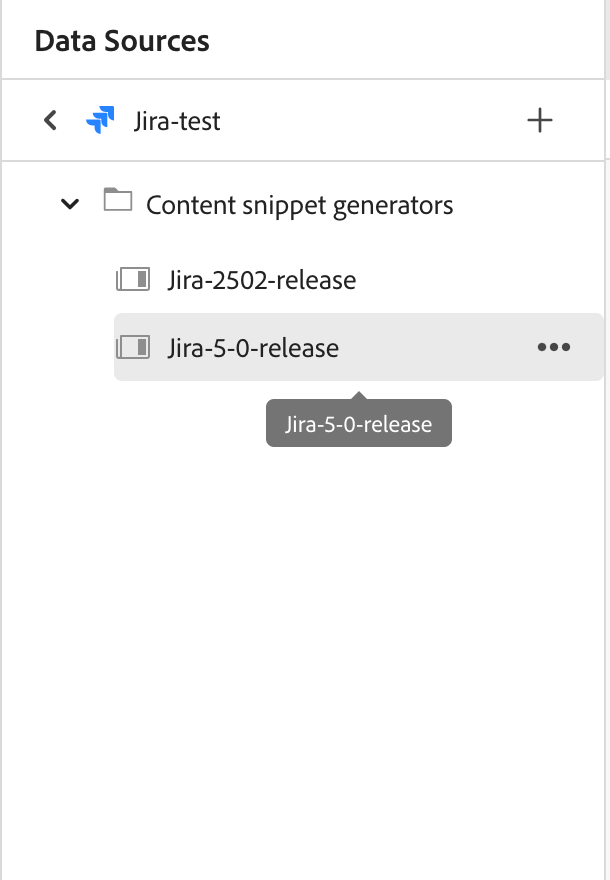
Task: Click empty area below the generators list
Action: pos(303,645)
